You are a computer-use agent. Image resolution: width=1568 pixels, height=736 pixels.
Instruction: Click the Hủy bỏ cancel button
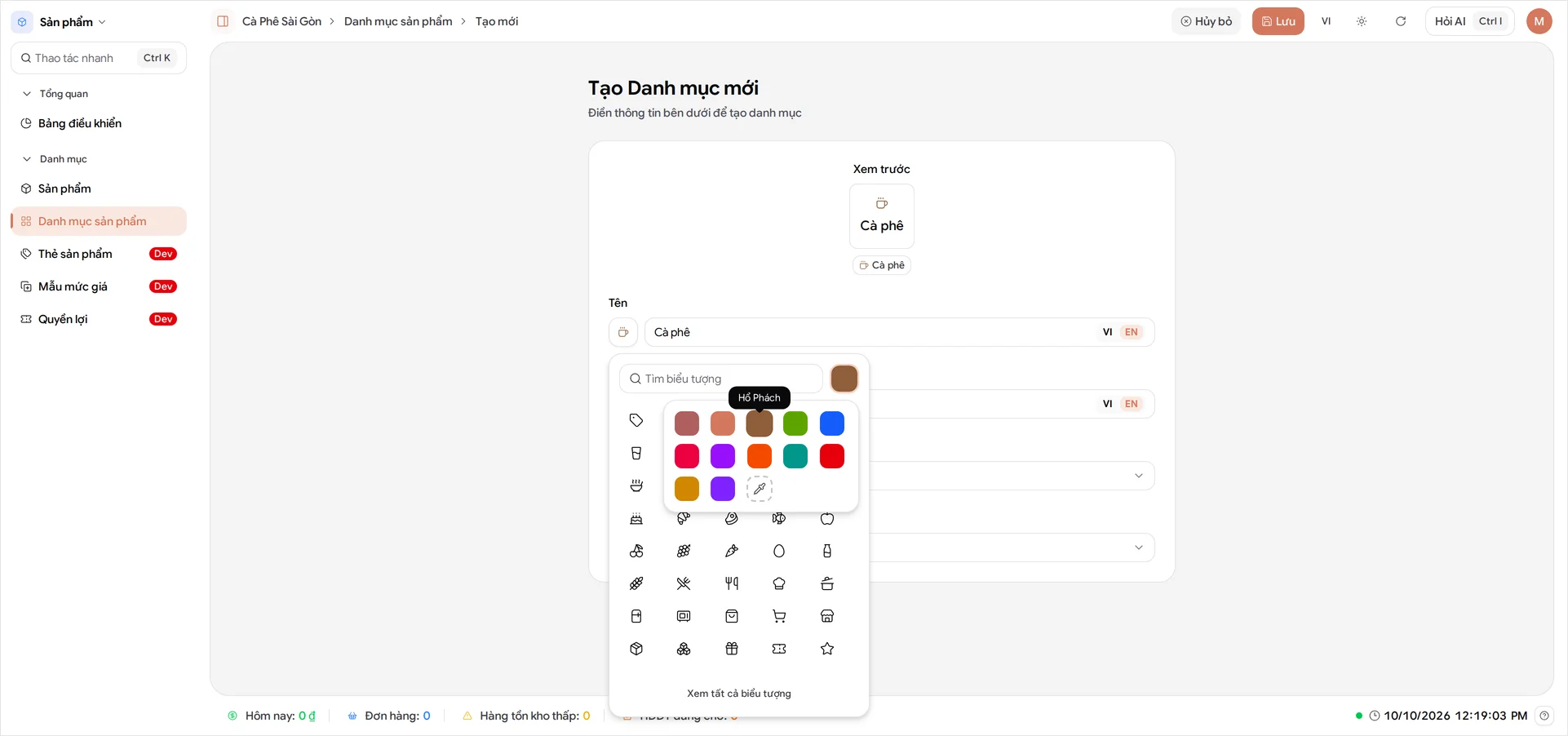[1207, 21]
